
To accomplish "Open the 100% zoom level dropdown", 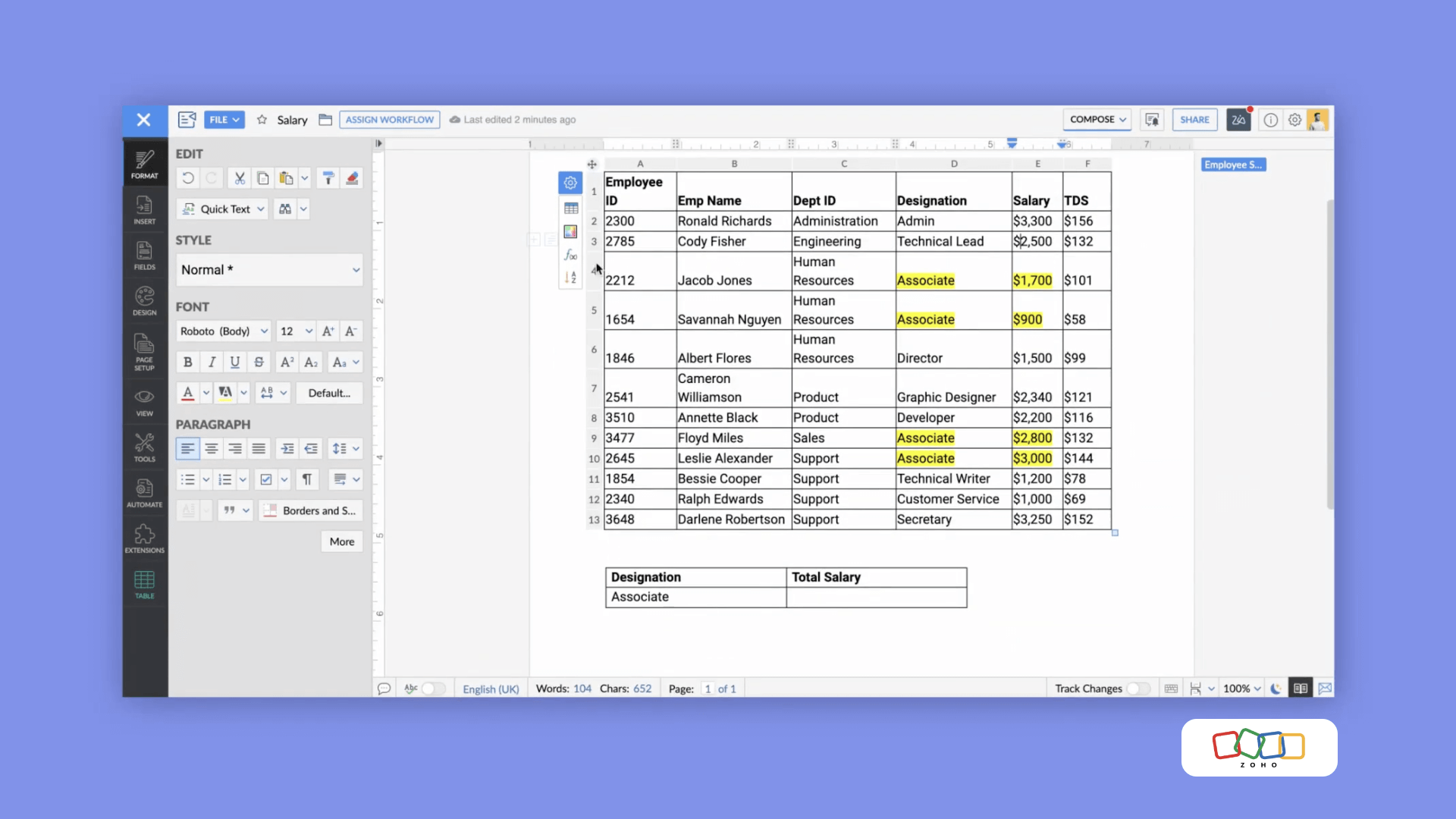I will click(1242, 689).
